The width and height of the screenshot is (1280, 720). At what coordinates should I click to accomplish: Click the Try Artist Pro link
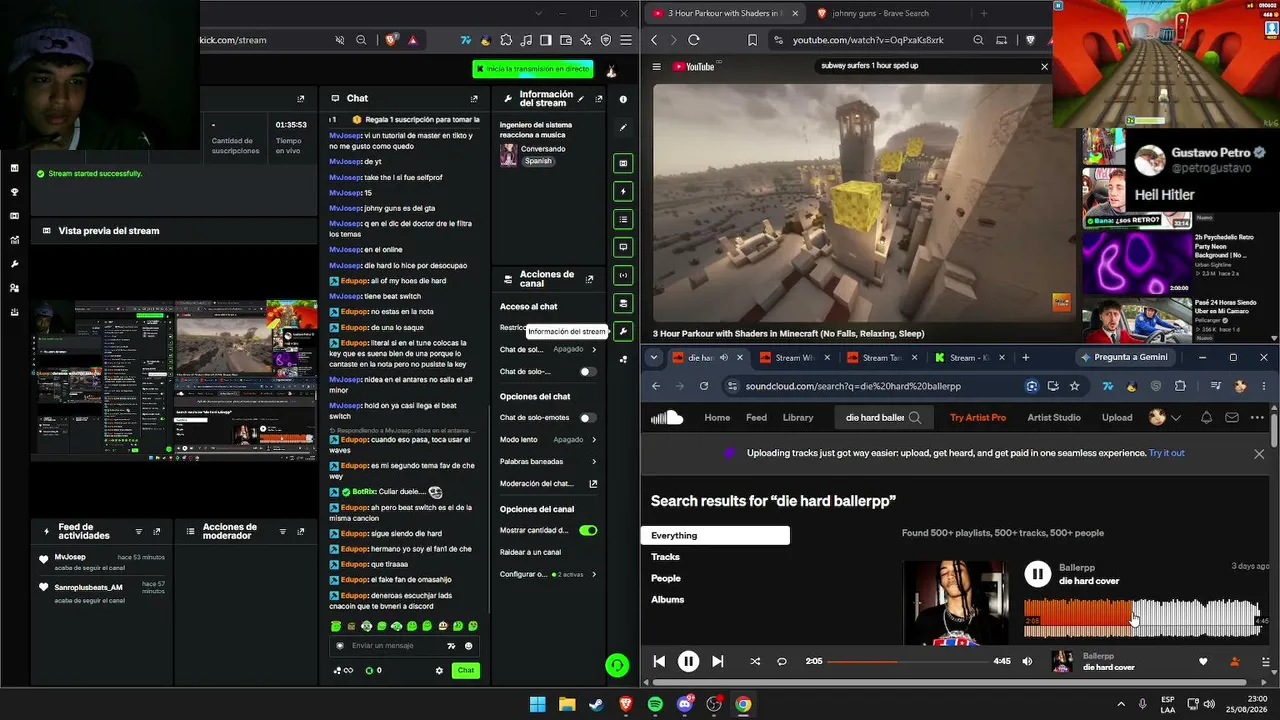coord(978,417)
